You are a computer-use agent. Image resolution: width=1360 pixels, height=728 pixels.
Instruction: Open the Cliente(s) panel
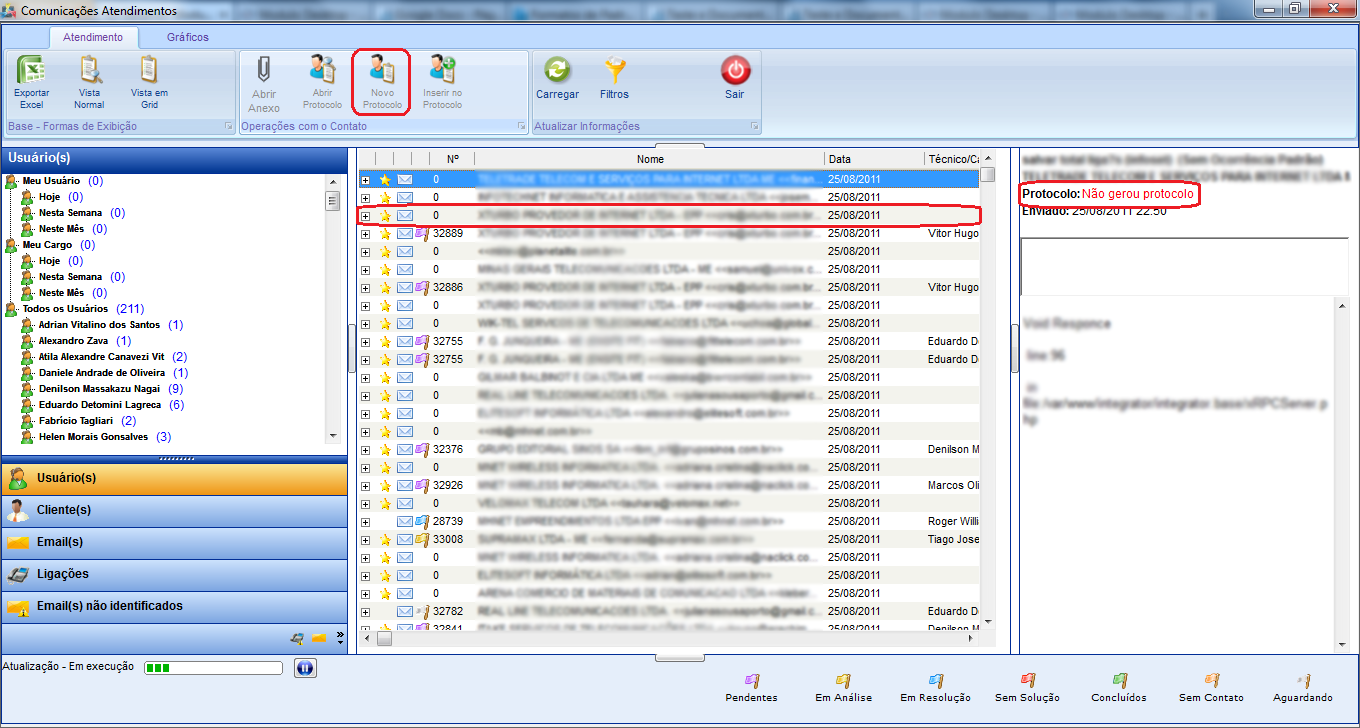(64, 510)
